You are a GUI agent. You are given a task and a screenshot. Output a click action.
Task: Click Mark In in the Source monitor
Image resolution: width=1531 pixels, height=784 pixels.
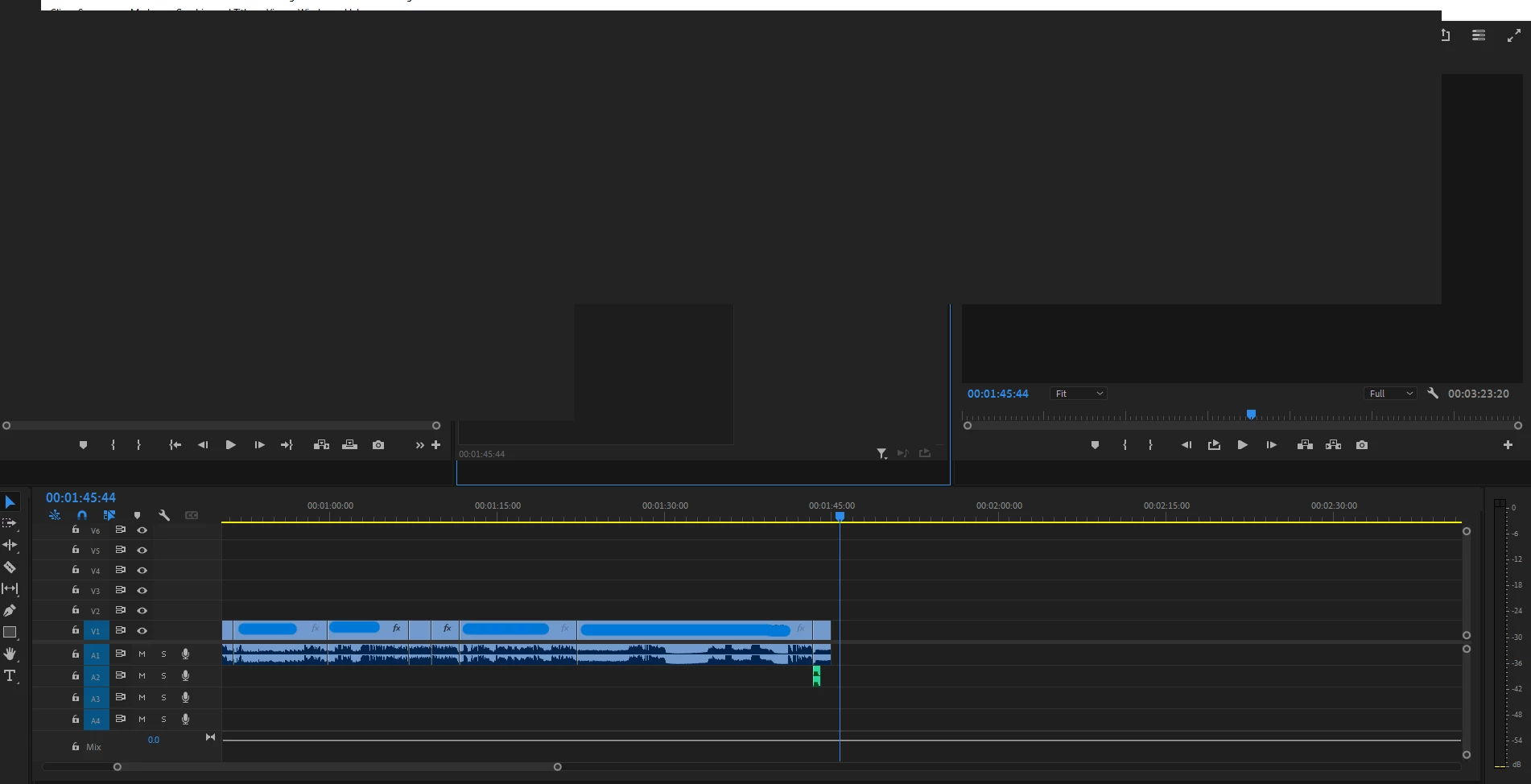pyautogui.click(x=113, y=445)
